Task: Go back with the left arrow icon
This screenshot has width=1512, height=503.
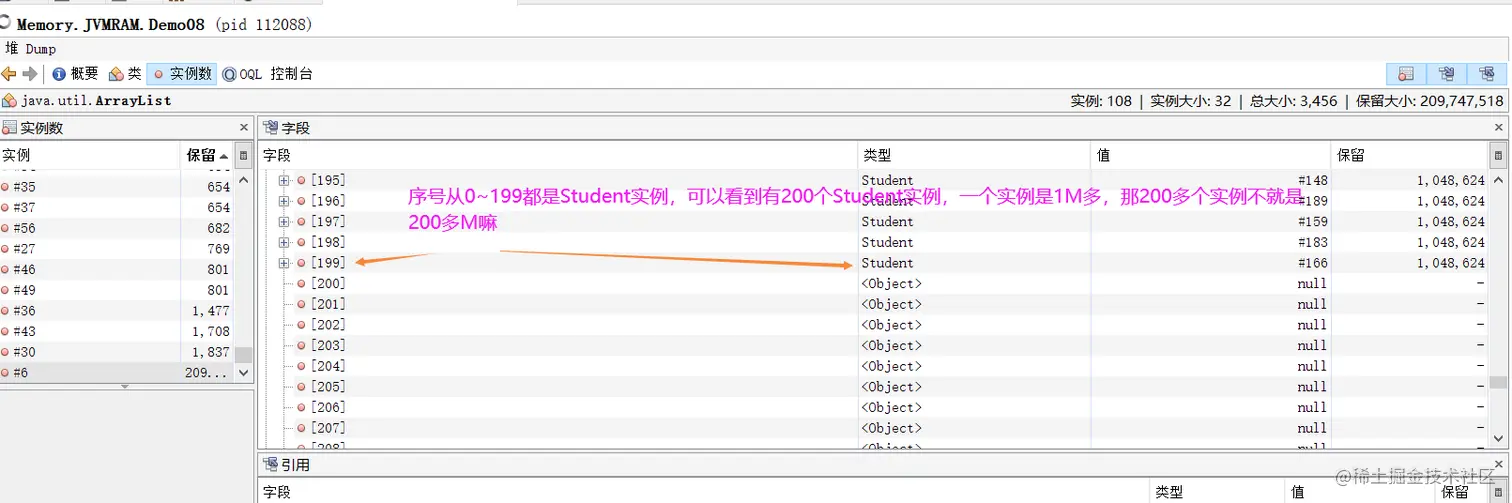Action: tap(9, 74)
